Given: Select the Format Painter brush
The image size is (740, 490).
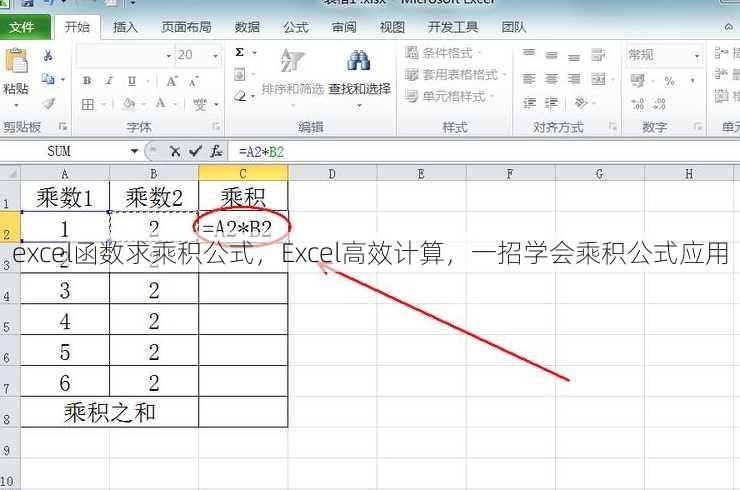Looking at the screenshot, I should click(x=48, y=103).
